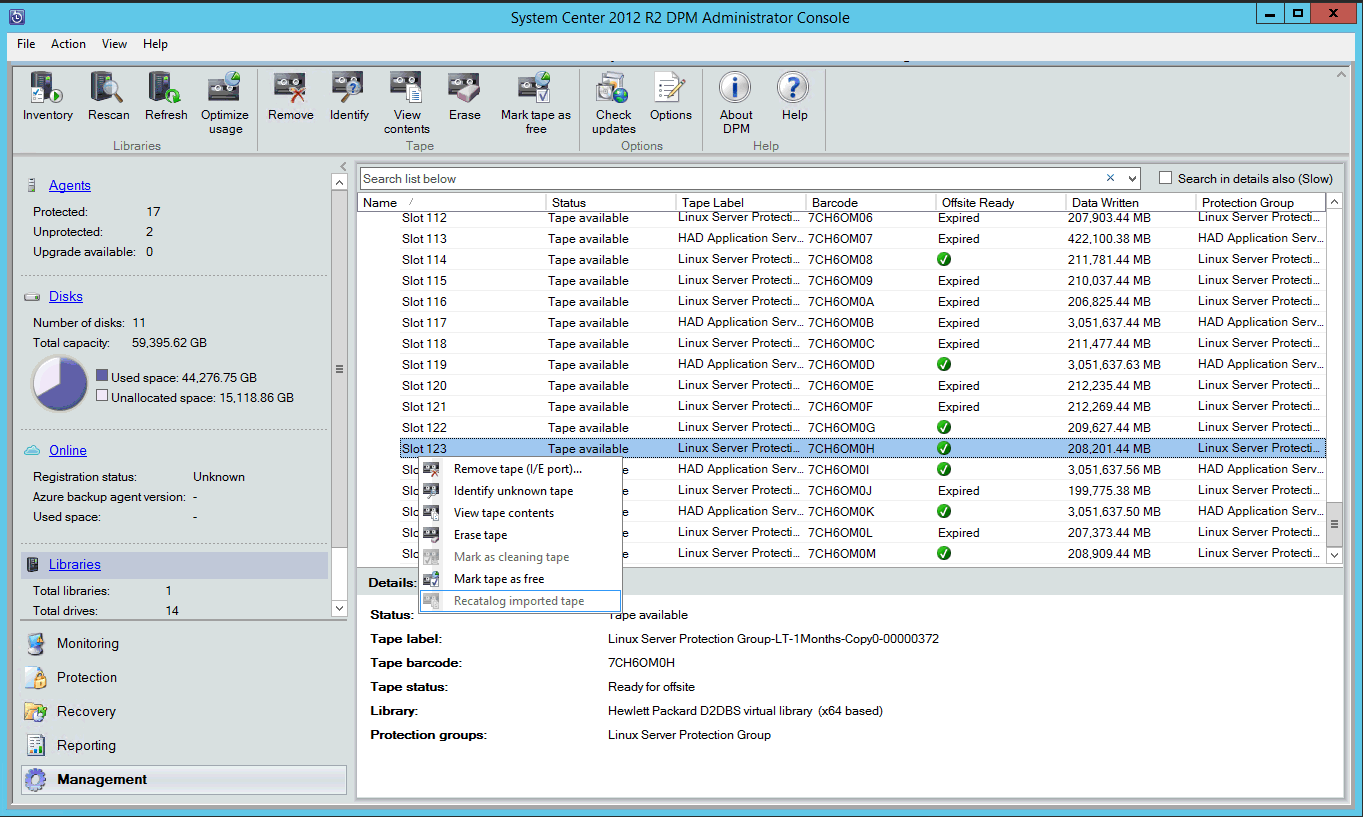Click the Recovery workspace icon
Image resolution: width=1363 pixels, height=817 pixels.
pyautogui.click(x=36, y=711)
